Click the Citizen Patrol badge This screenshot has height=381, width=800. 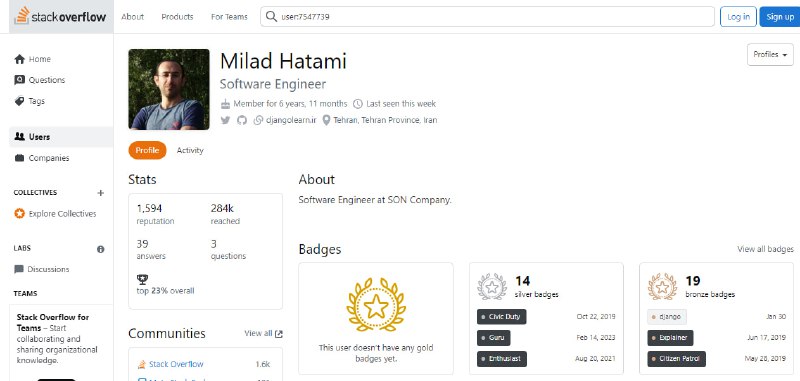tap(677, 359)
